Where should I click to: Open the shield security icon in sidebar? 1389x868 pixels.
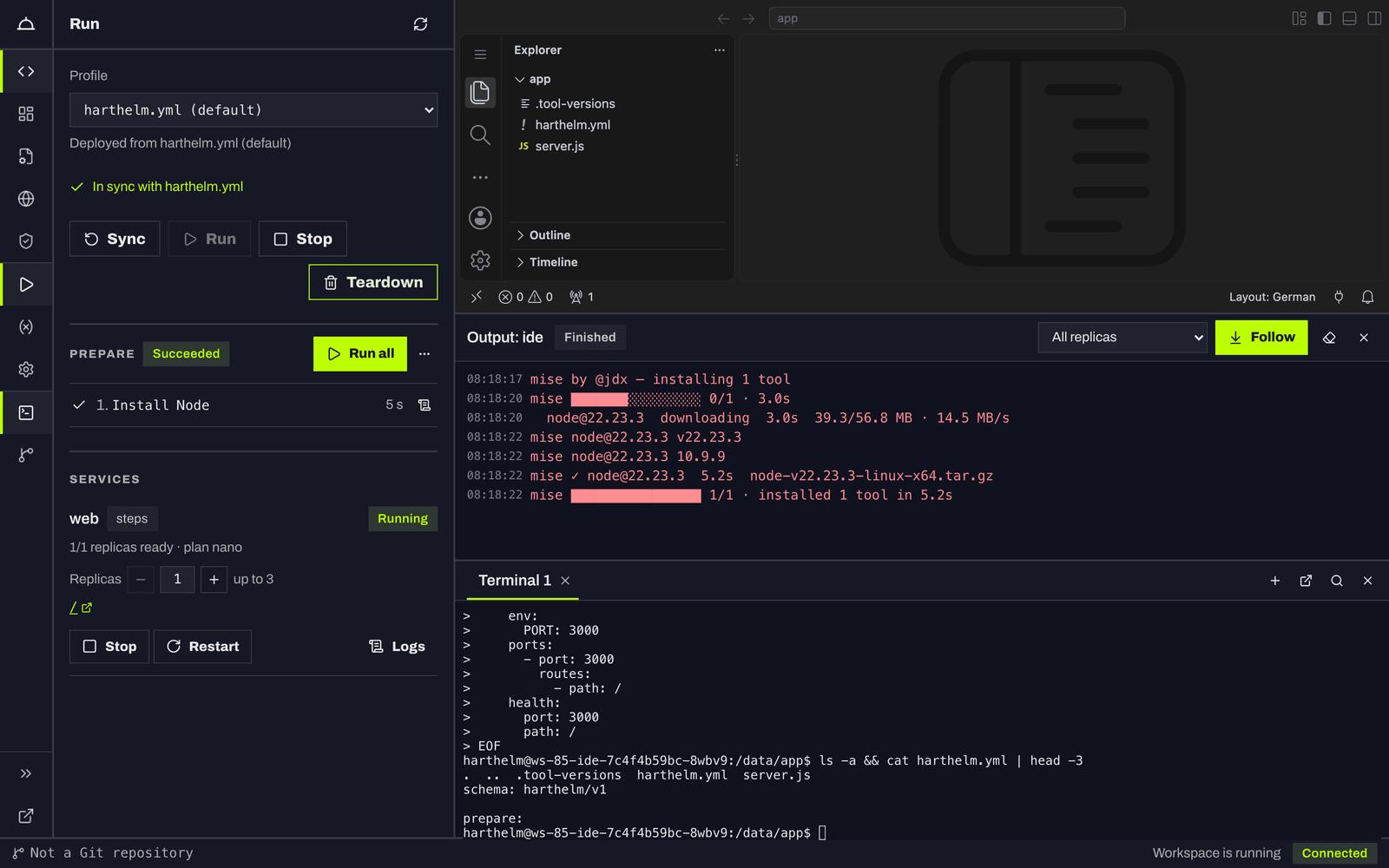point(26,241)
